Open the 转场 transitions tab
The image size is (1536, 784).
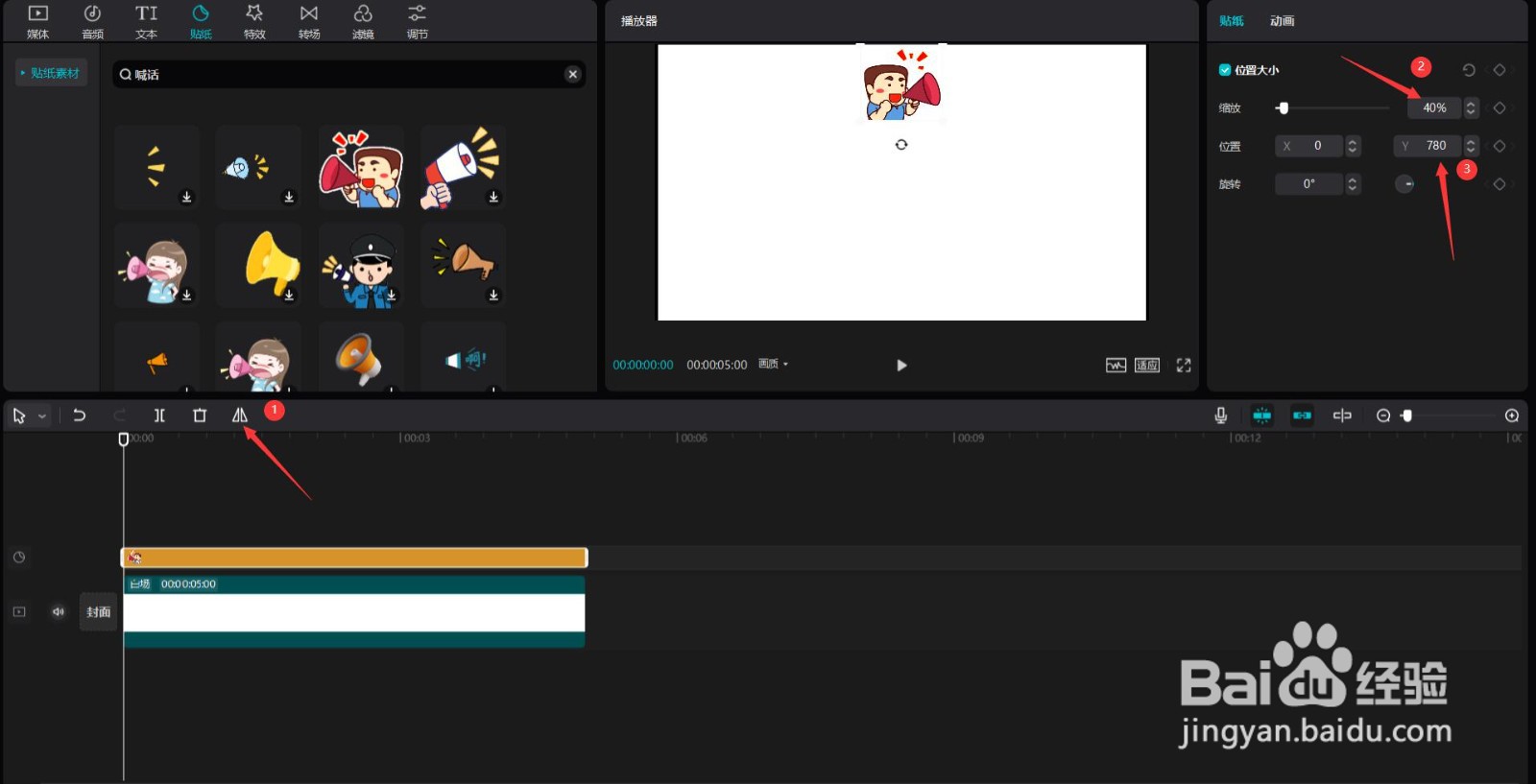(309, 21)
